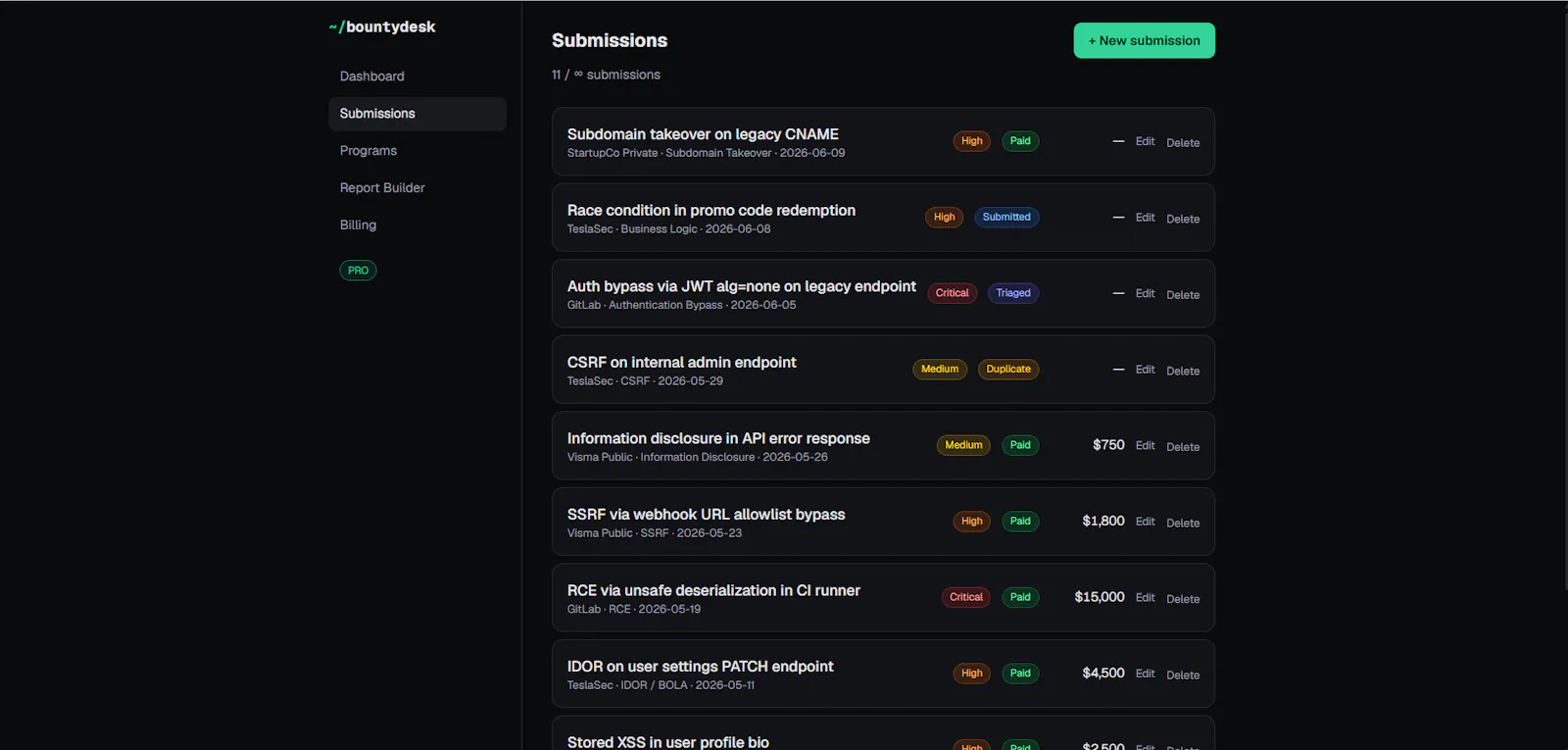Delete the CSRF submission
The width and height of the screenshot is (1568, 750).
click(1183, 372)
